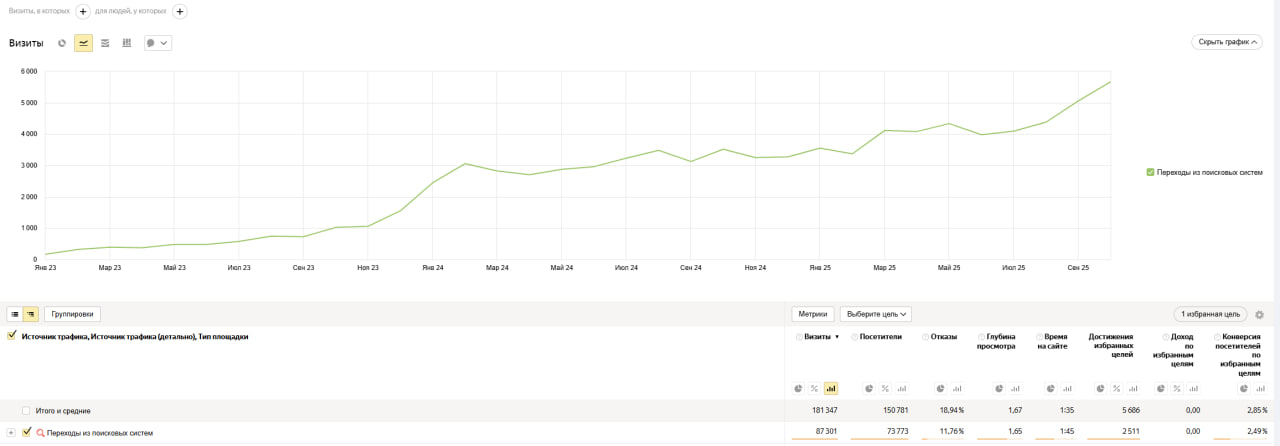This screenshot has width=1280, height=446.
Task: Click the Метрики button
Action: (812, 314)
